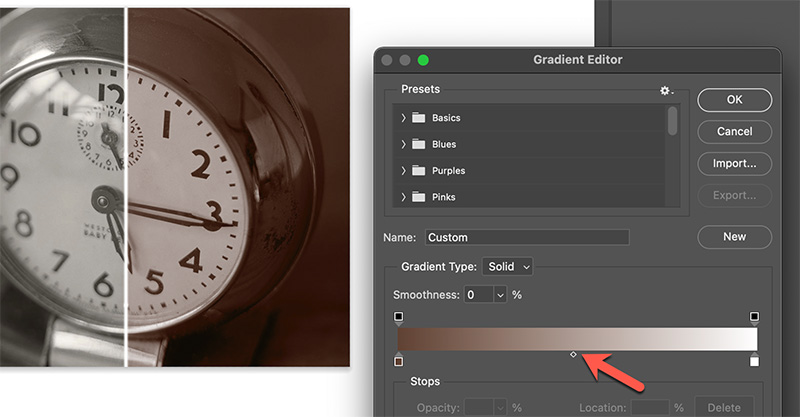This screenshot has height=417, width=800.
Task: Select the Pinks folder icon
Action: pos(418,197)
